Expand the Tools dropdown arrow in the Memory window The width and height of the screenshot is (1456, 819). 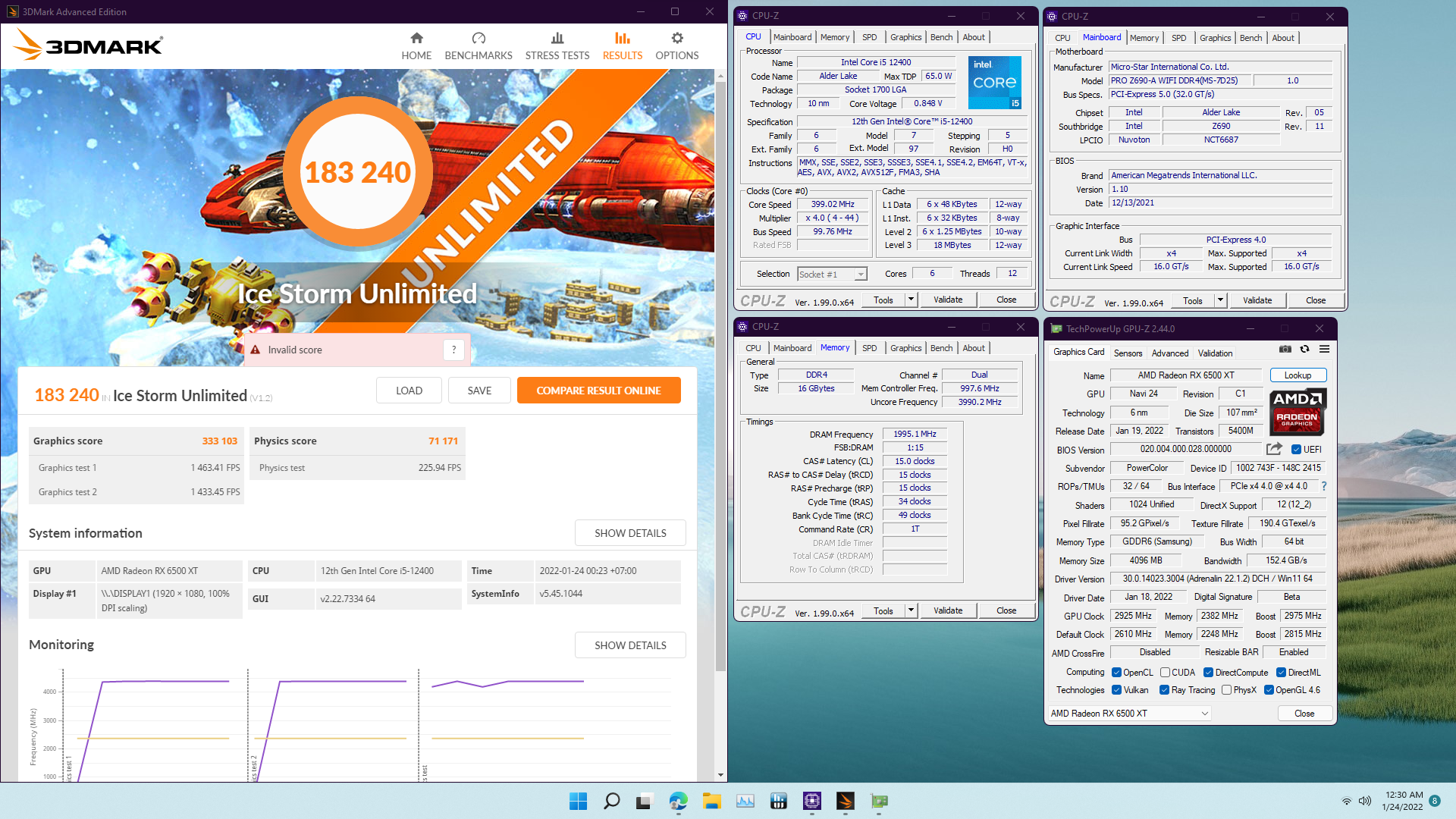(x=911, y=610)
